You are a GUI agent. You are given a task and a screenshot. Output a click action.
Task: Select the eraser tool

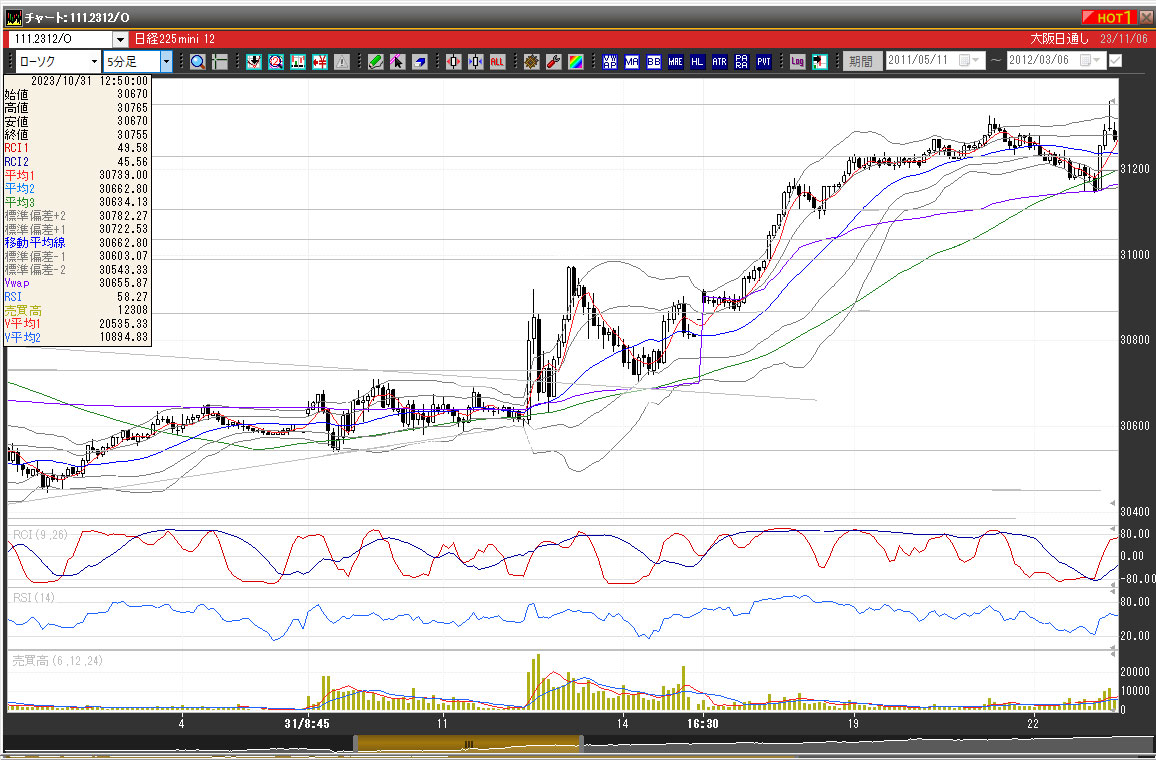pyautogui.click(x=419, y=62)
